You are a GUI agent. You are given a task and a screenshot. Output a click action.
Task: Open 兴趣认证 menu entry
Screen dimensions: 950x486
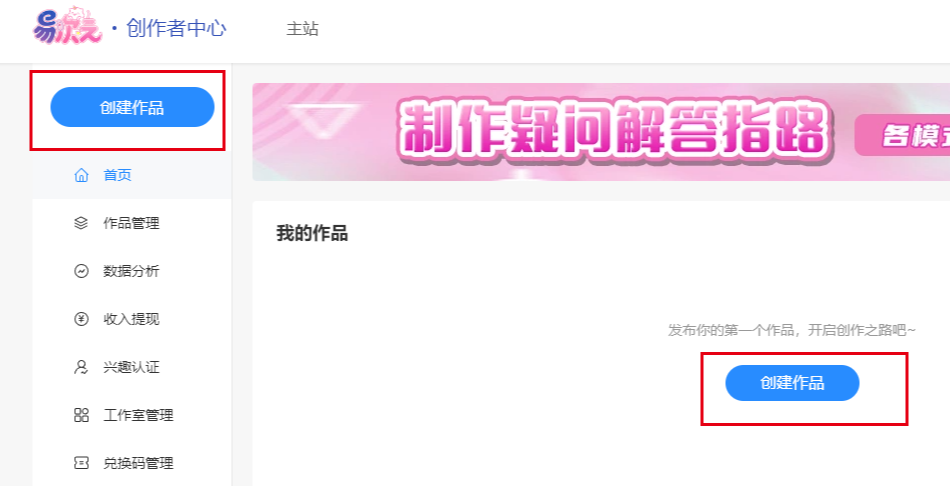pyautogui.click(x=131, y=367)
